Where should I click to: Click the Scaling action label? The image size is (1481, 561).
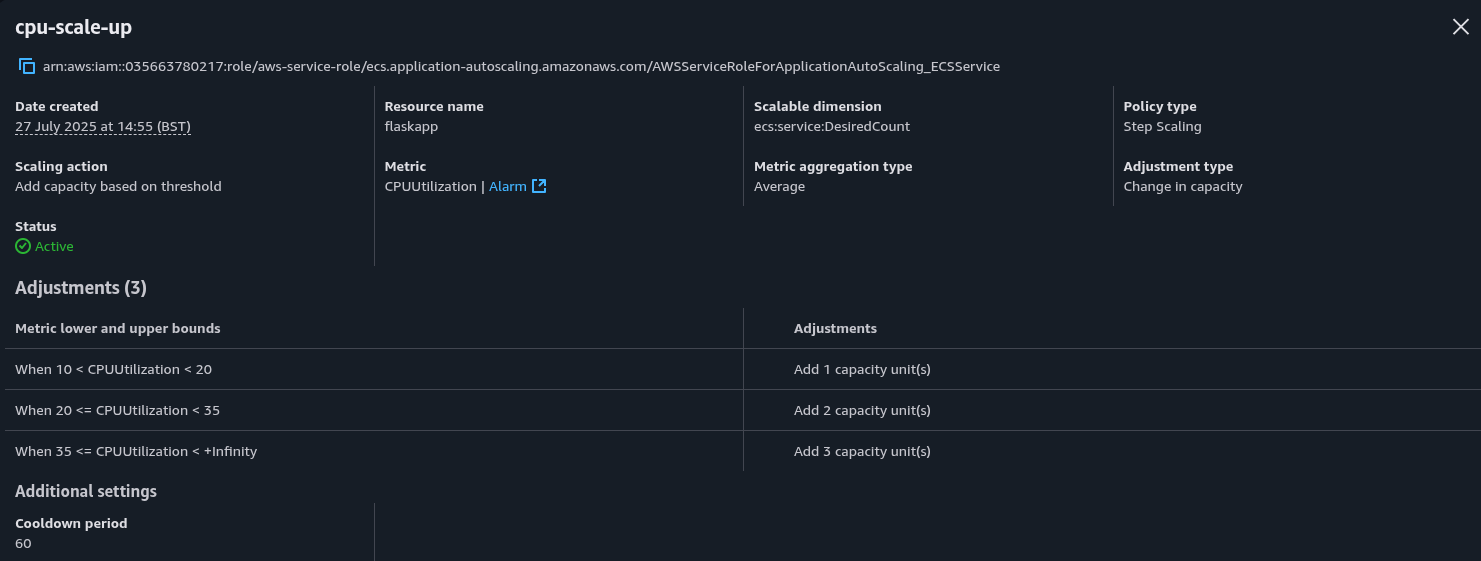pyautogui.click(x=61, y=166)
